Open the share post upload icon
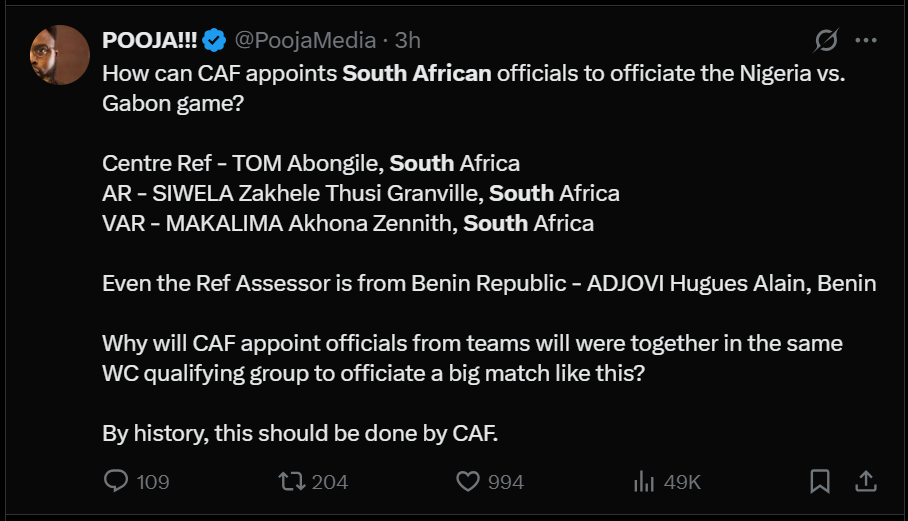 point(866,482)
